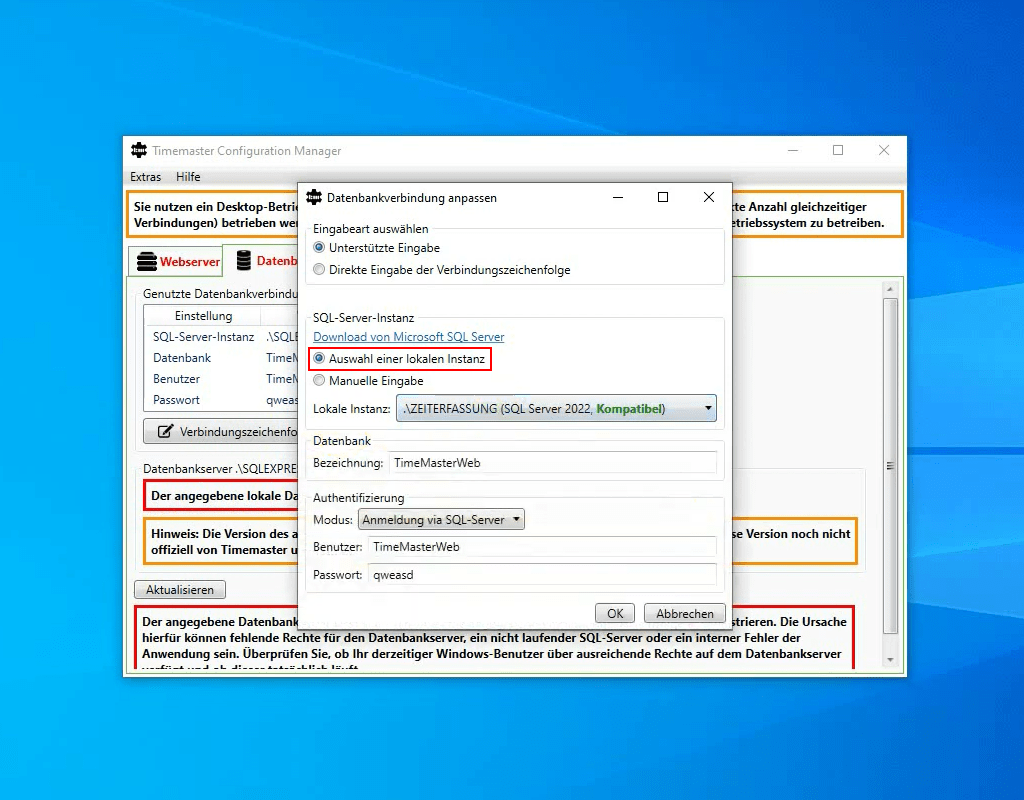Select the Unterstützte Eingabe radio button
This screenshot has width=1024, height=800.
tap(320, 248)
